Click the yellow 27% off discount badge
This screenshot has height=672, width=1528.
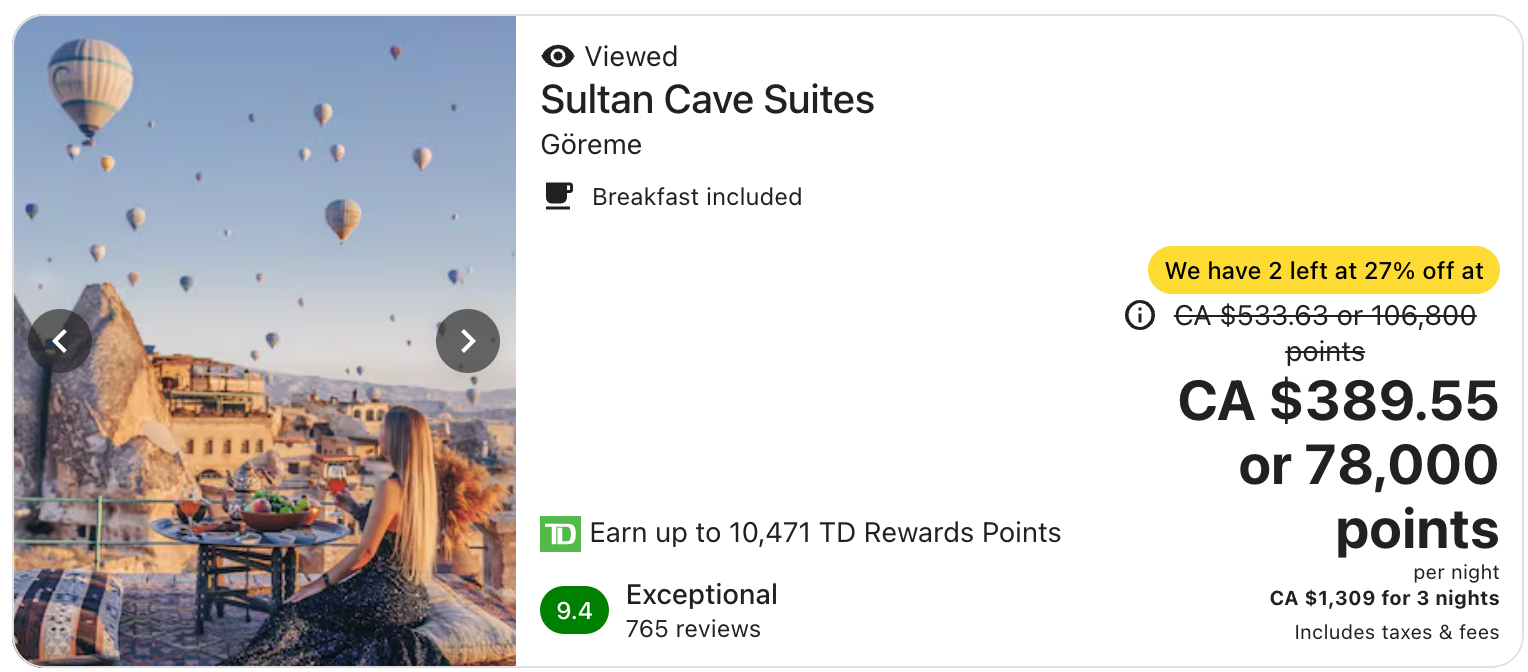[1323, 270]
